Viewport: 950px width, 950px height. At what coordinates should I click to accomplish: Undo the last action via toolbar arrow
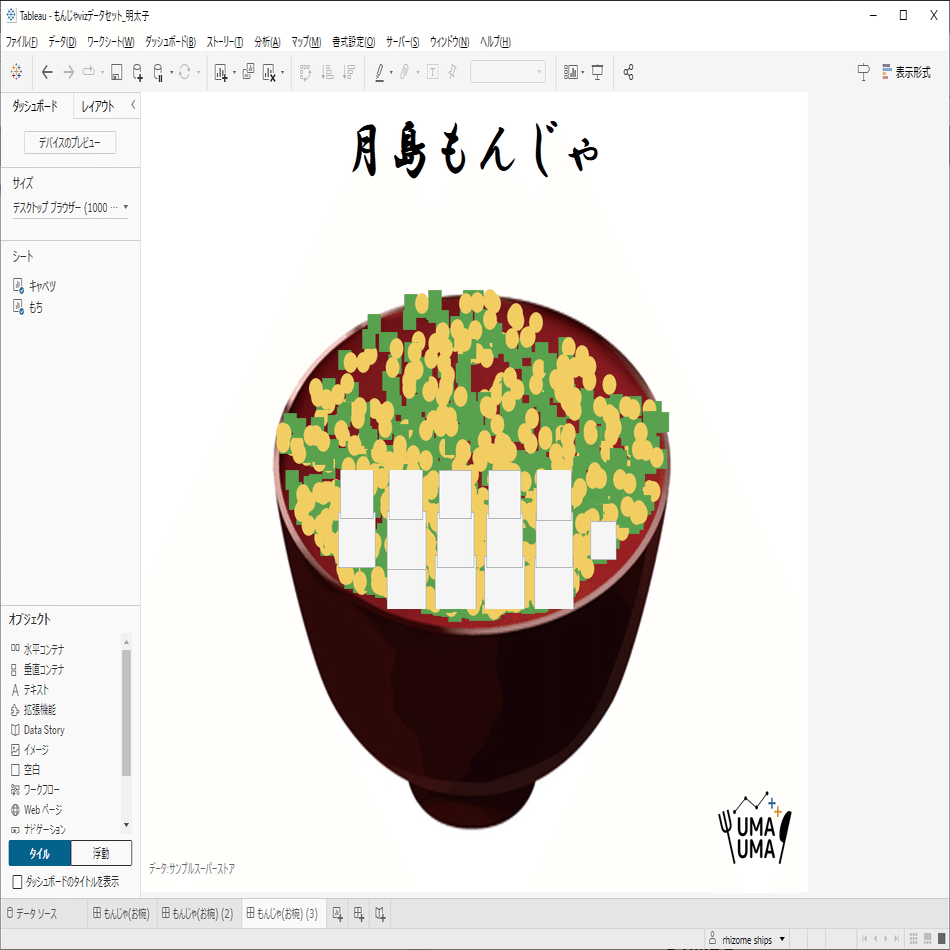pos(48,72)
